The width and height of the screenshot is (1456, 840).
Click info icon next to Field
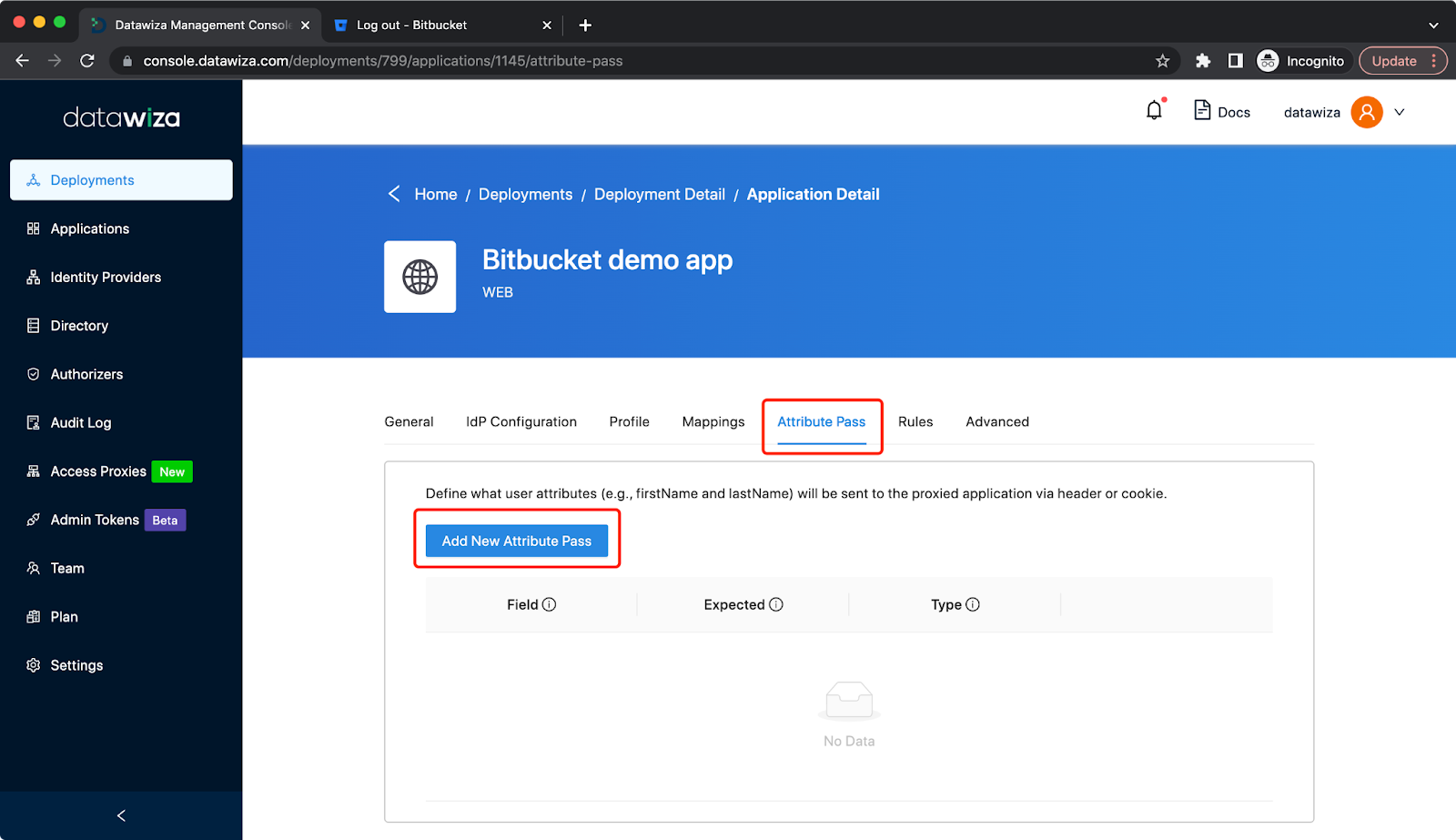550,604
